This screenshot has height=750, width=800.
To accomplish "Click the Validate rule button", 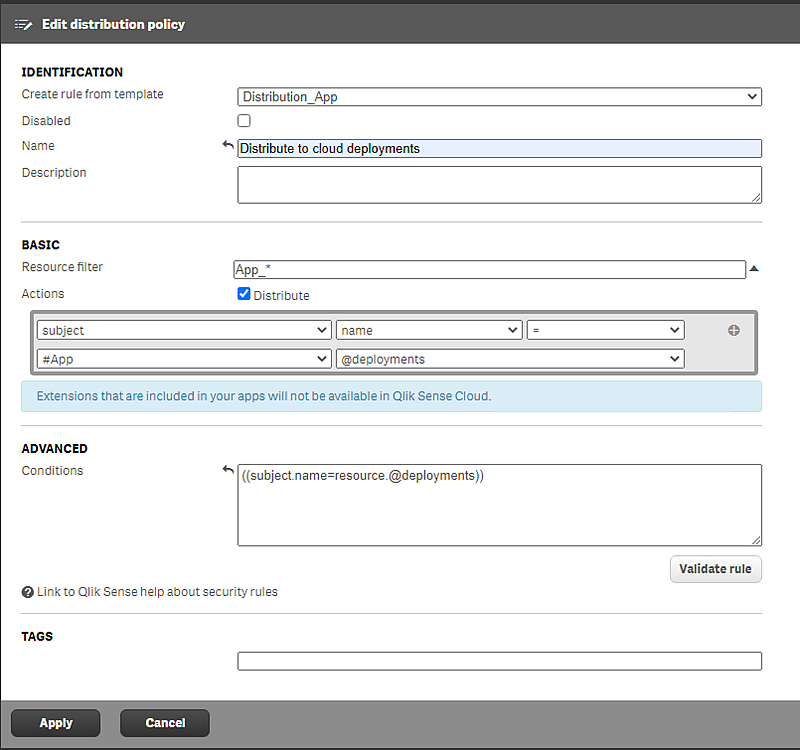I will click(715, 568).
